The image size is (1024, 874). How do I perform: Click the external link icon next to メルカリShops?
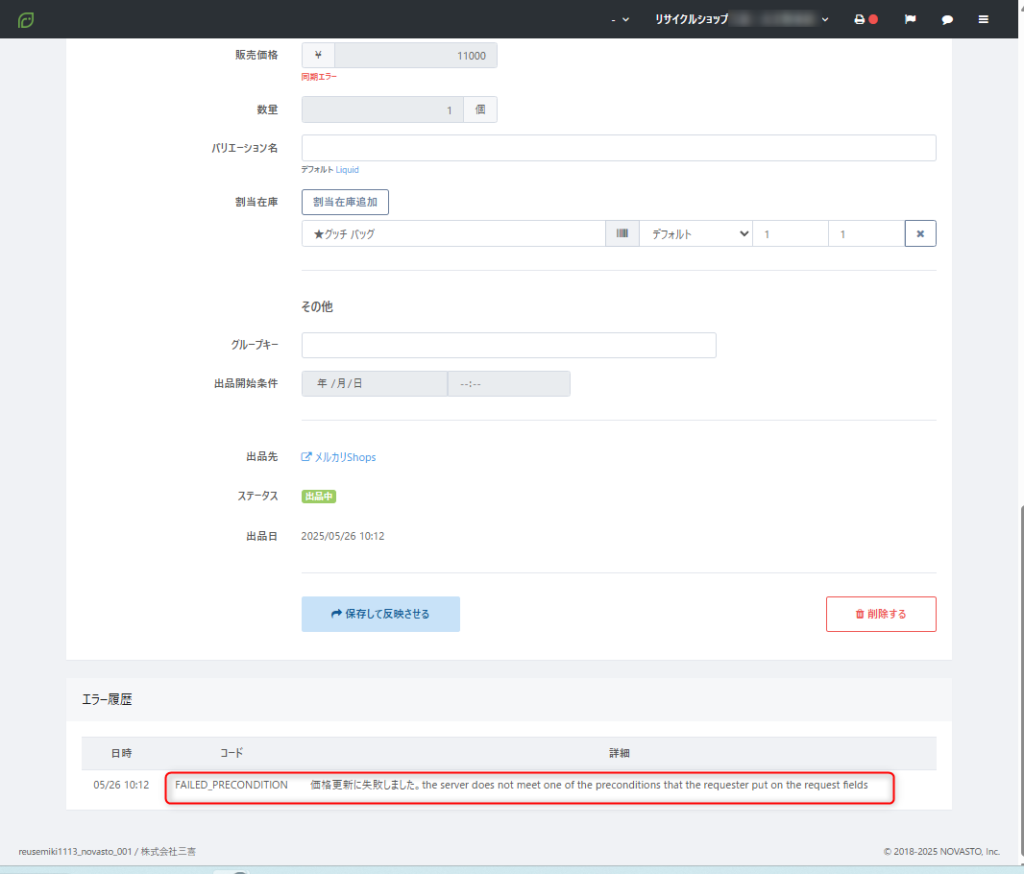pyautogui.click(x=306, y=457)
